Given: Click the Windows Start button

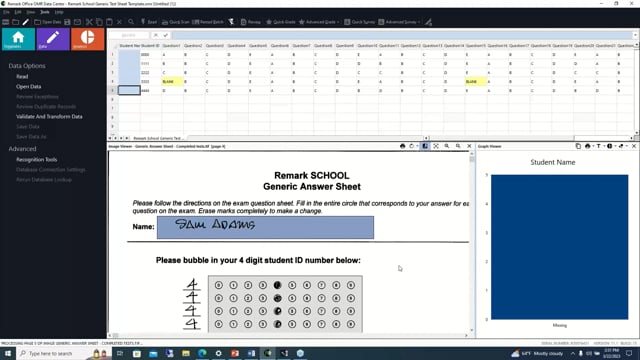Looking at the screenshot, I should point(8,353).
